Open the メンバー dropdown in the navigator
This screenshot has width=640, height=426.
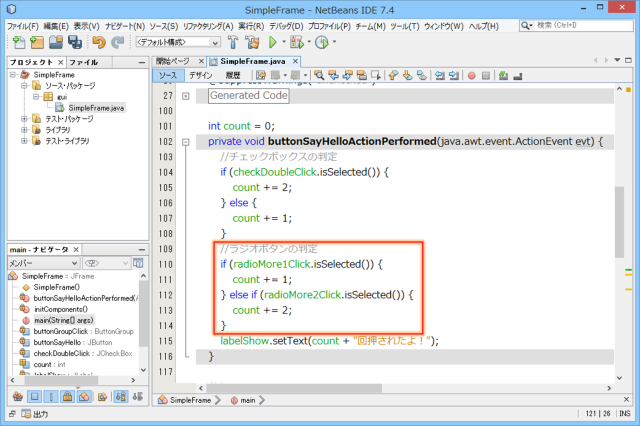(x=43, y=263)
